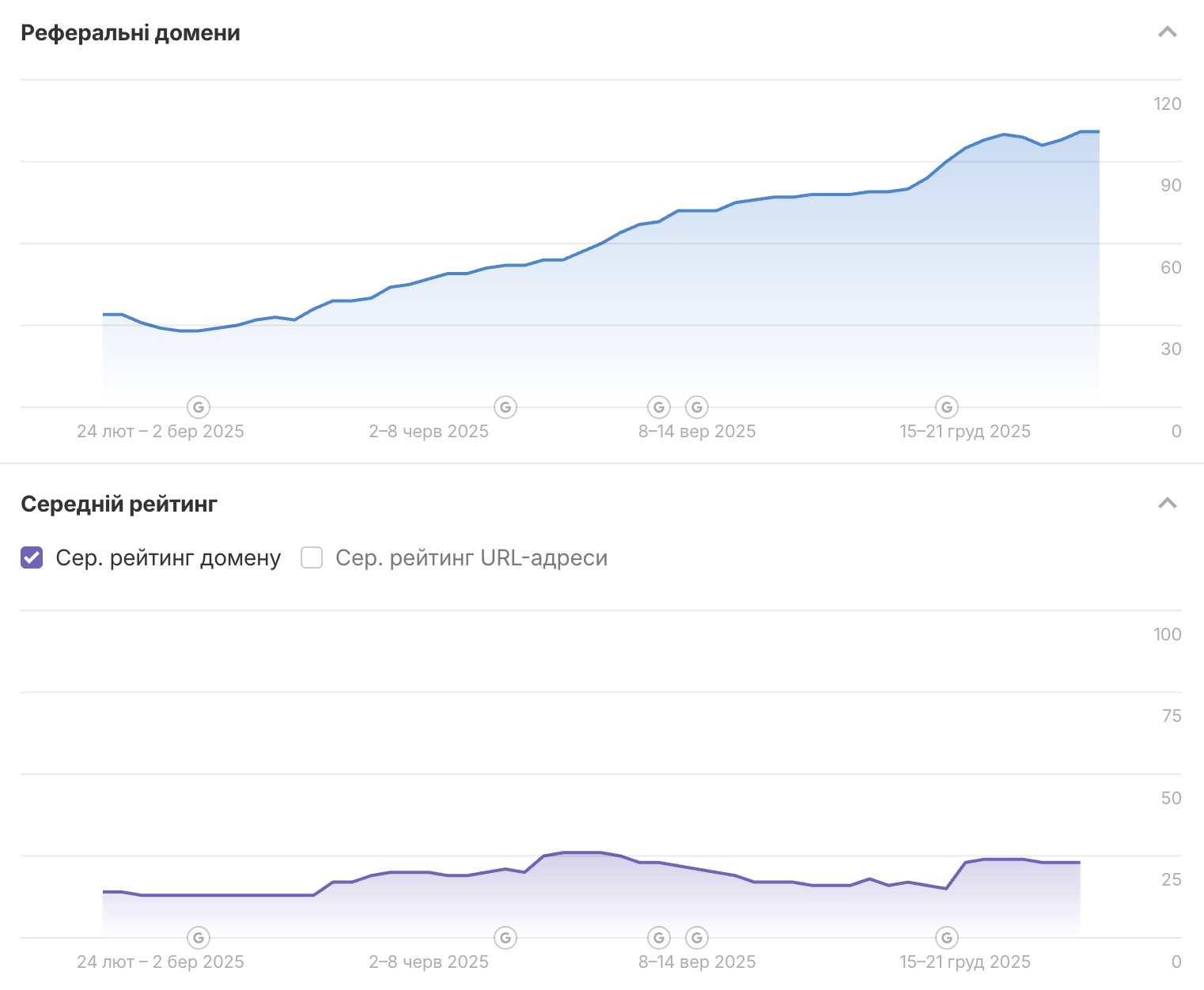Click '2–8 черв 2025' label under Середній рейтинг chart

[429, 962]
